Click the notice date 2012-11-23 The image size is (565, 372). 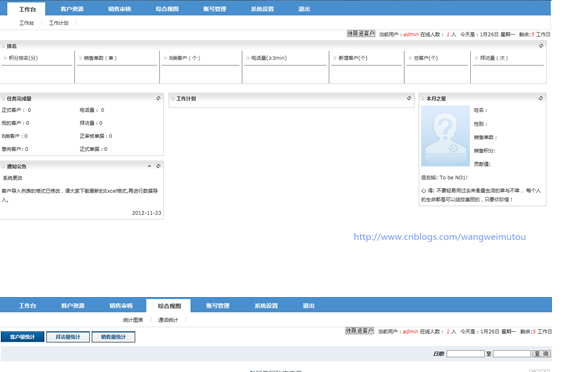coord(146,213)
